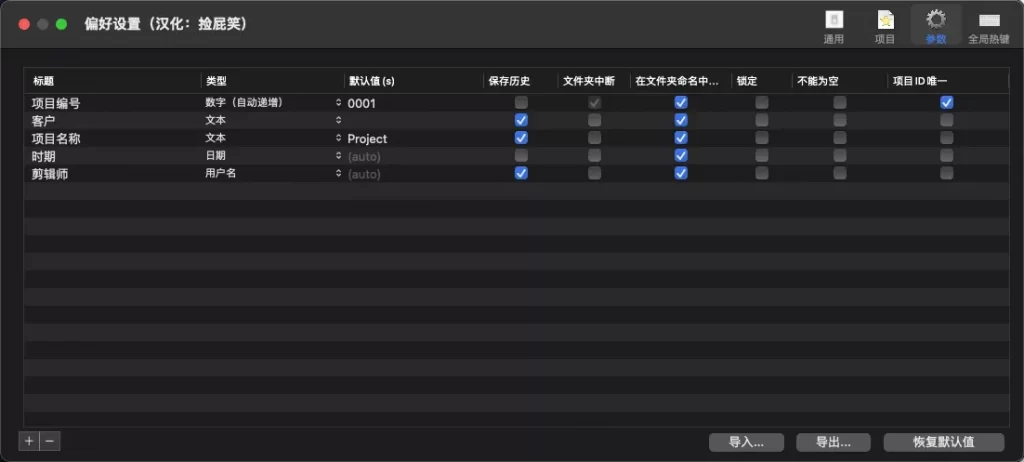This screenshot has height=462, width=1024.
Task: Enable 文件夹中断 for 客户 row
Action: 594,120
